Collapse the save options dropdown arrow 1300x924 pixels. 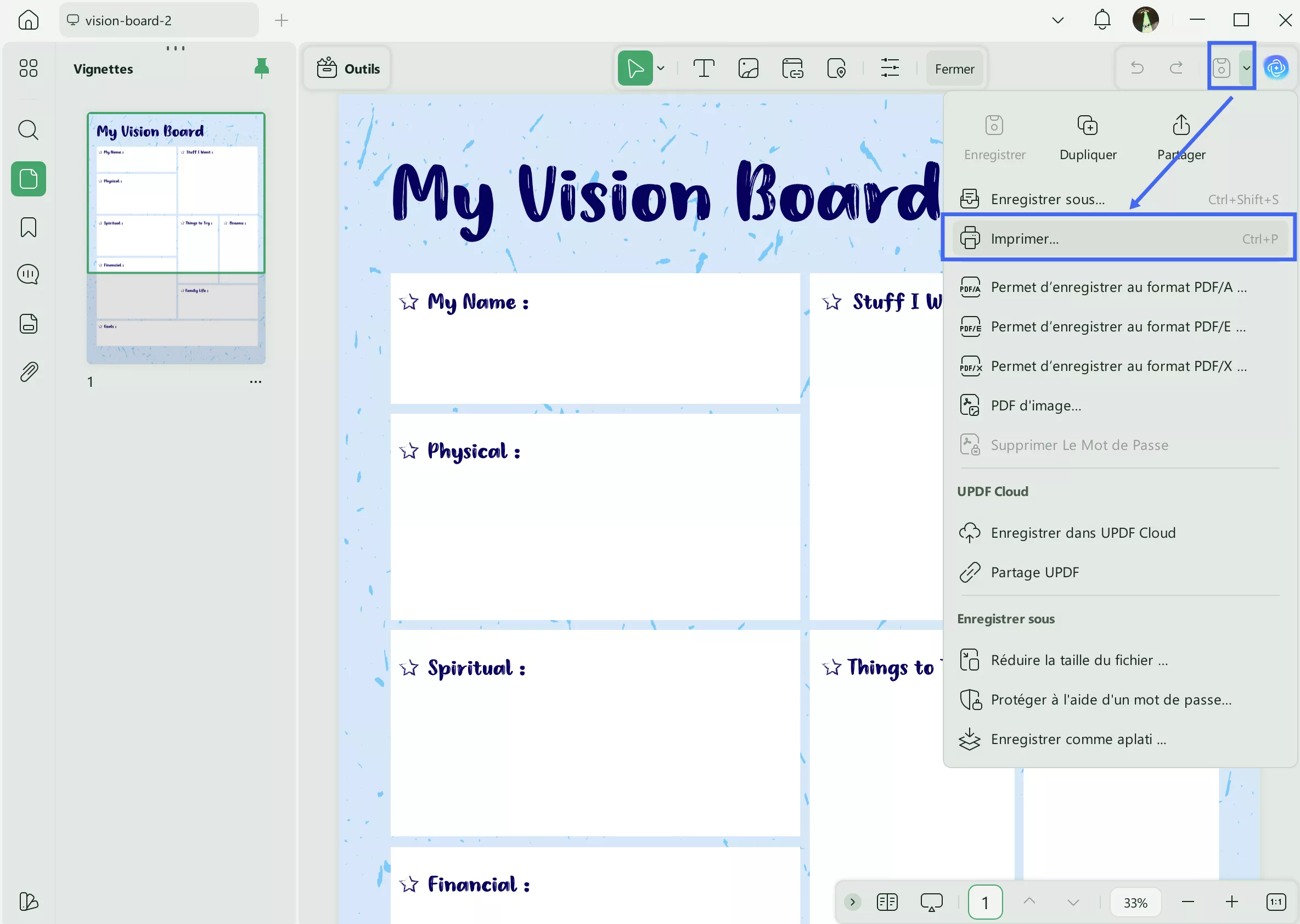[x=1247, y=68]
